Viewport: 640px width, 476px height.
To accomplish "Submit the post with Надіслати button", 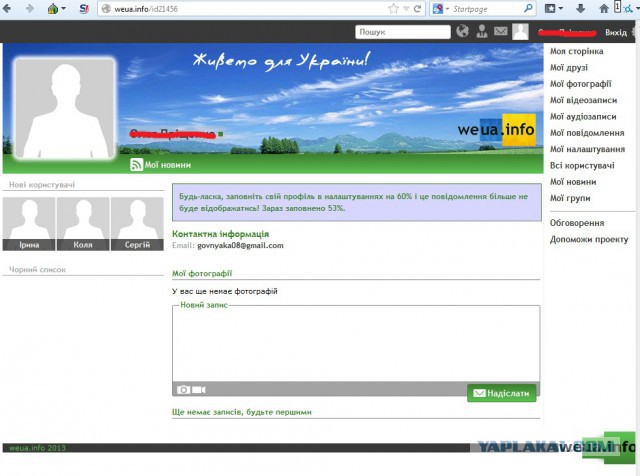I will [501, 393].
